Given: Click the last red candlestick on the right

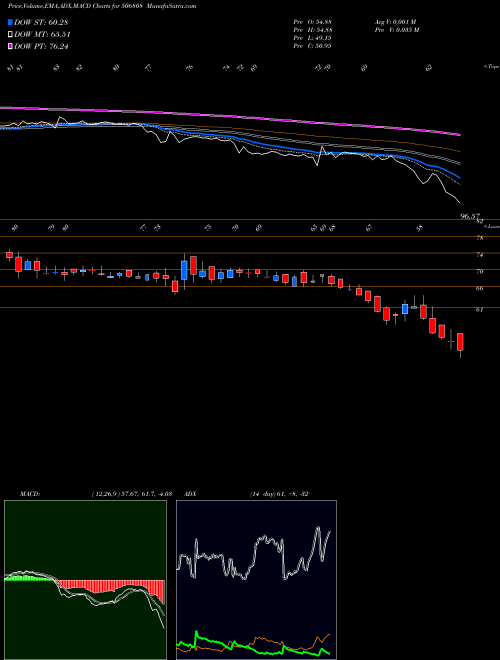Looking at the screenshot, I should 460,342.
